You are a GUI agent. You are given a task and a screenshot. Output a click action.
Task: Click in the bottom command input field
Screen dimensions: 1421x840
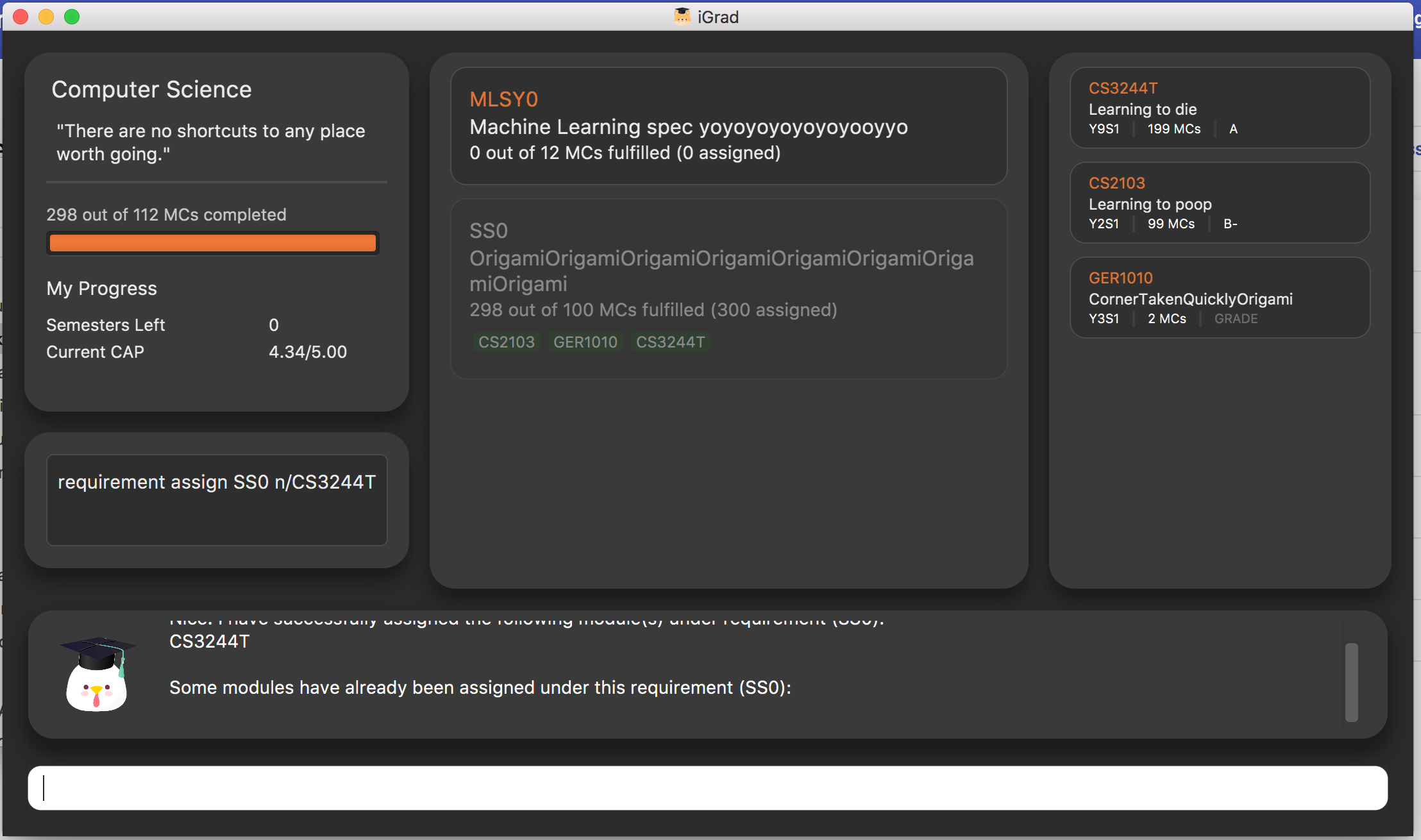click(707, 788)
